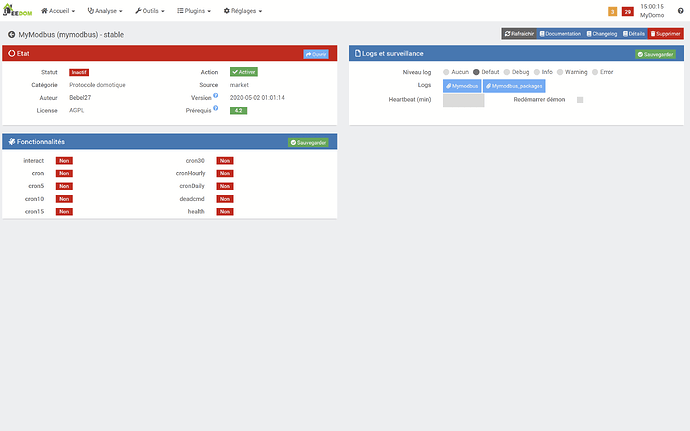Click the Fonctionnalités gears icon

[12, 142]
